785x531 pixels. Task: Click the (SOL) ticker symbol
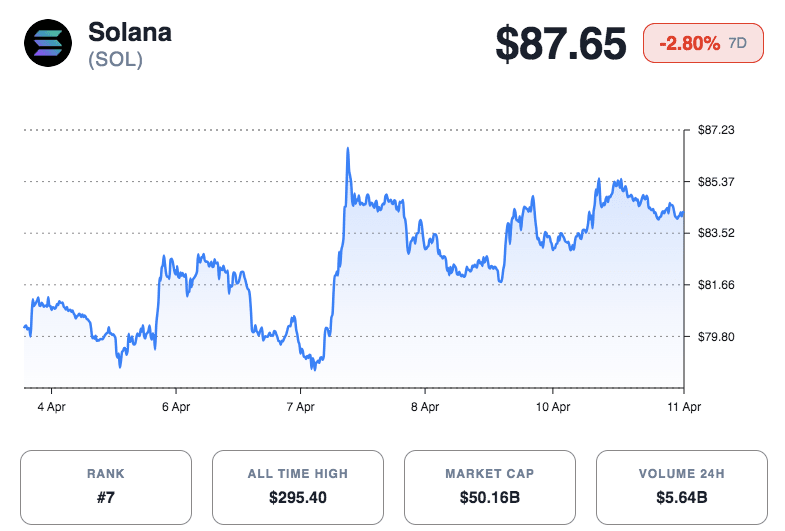[x=116, y=60]
